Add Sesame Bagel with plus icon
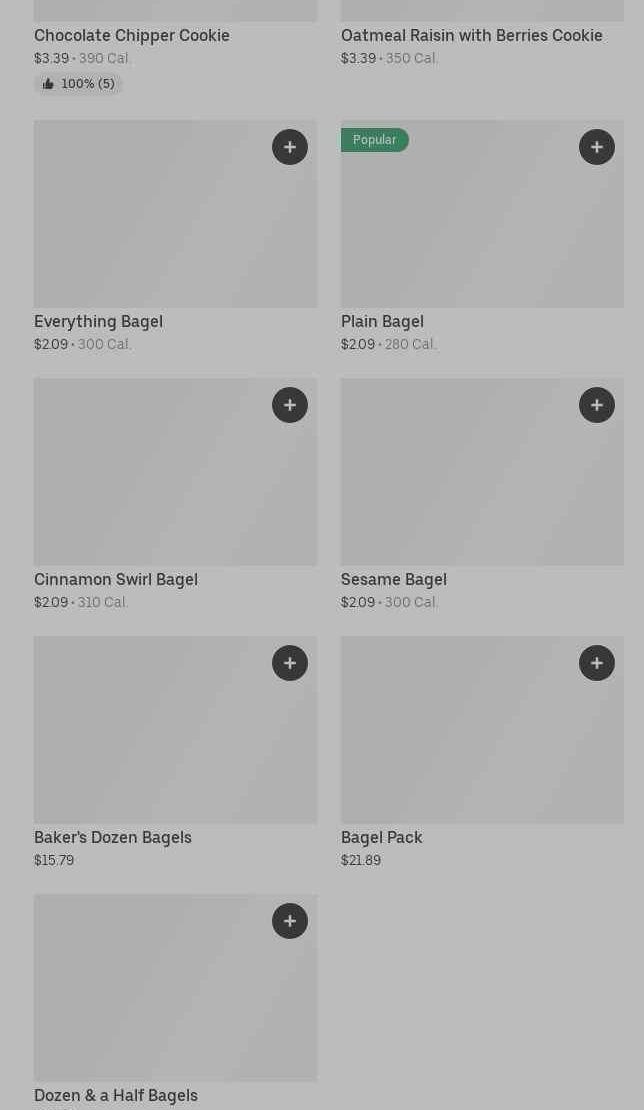 597,405
